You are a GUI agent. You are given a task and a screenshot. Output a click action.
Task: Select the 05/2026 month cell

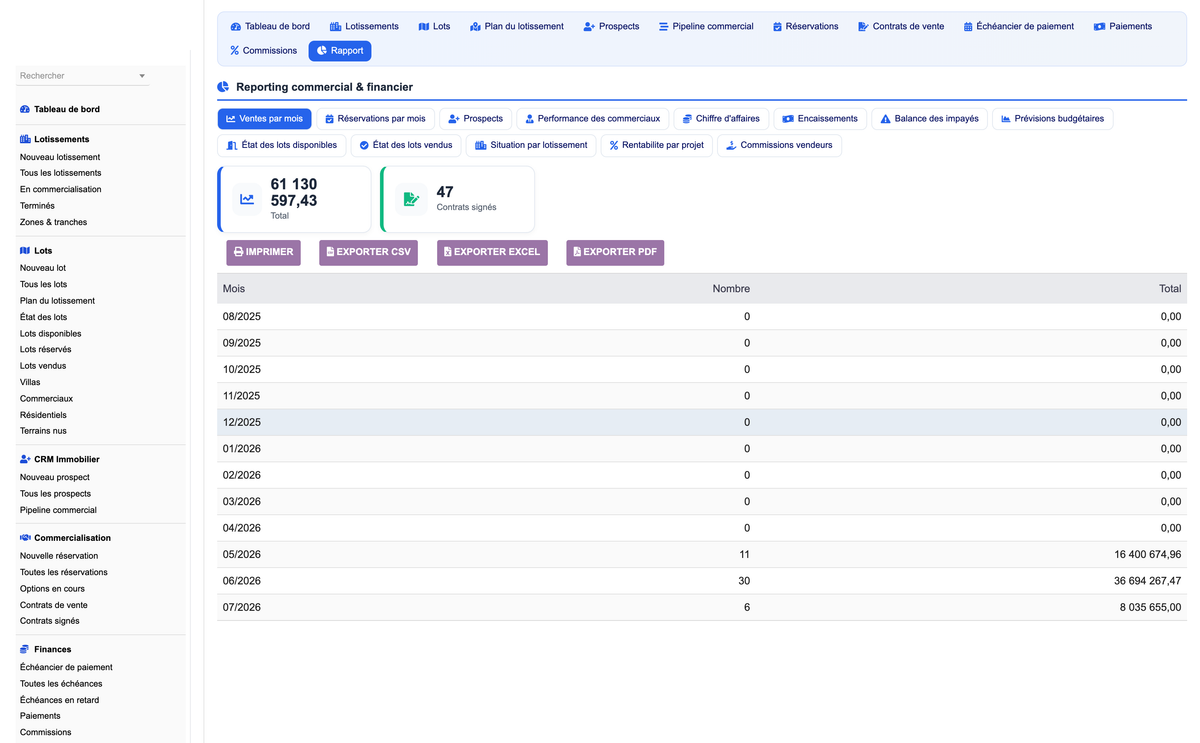click(x=242, y=554)
